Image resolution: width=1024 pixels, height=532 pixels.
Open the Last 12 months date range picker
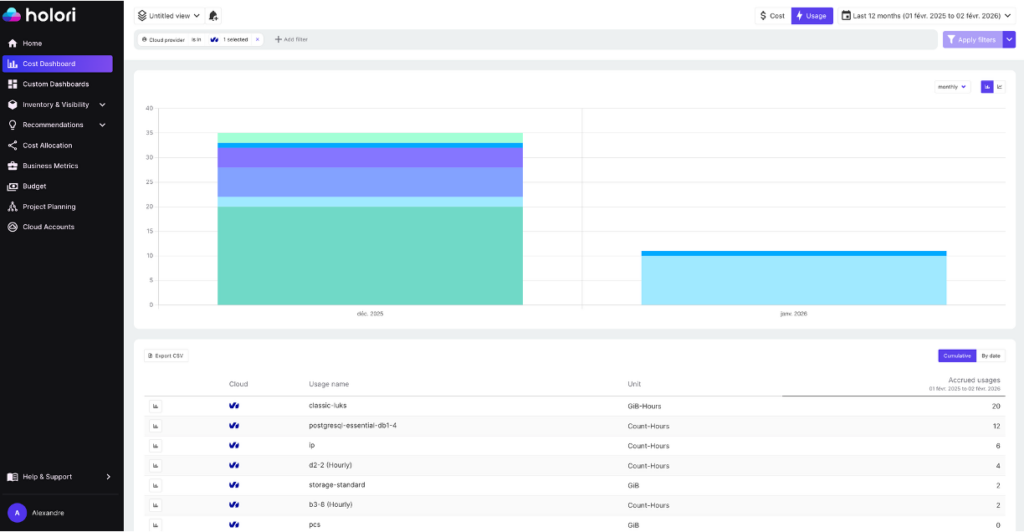(927, 16)
